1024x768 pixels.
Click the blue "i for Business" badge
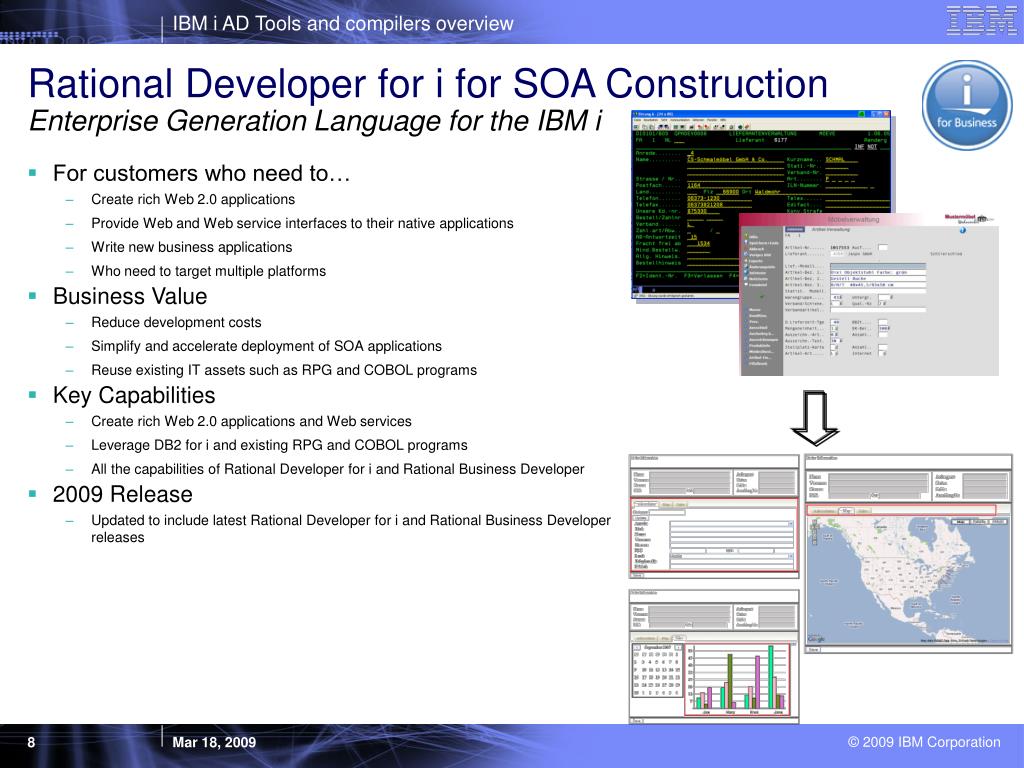coord(967,106)
